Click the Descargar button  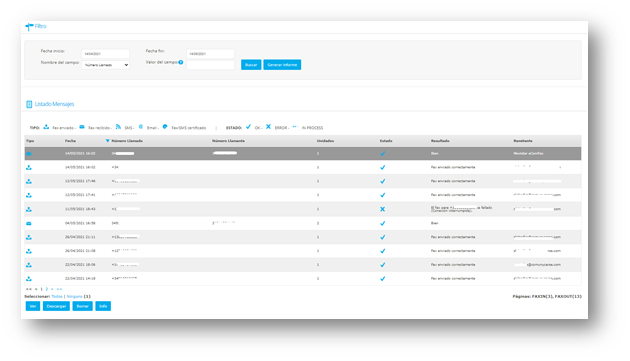[56, 306]
